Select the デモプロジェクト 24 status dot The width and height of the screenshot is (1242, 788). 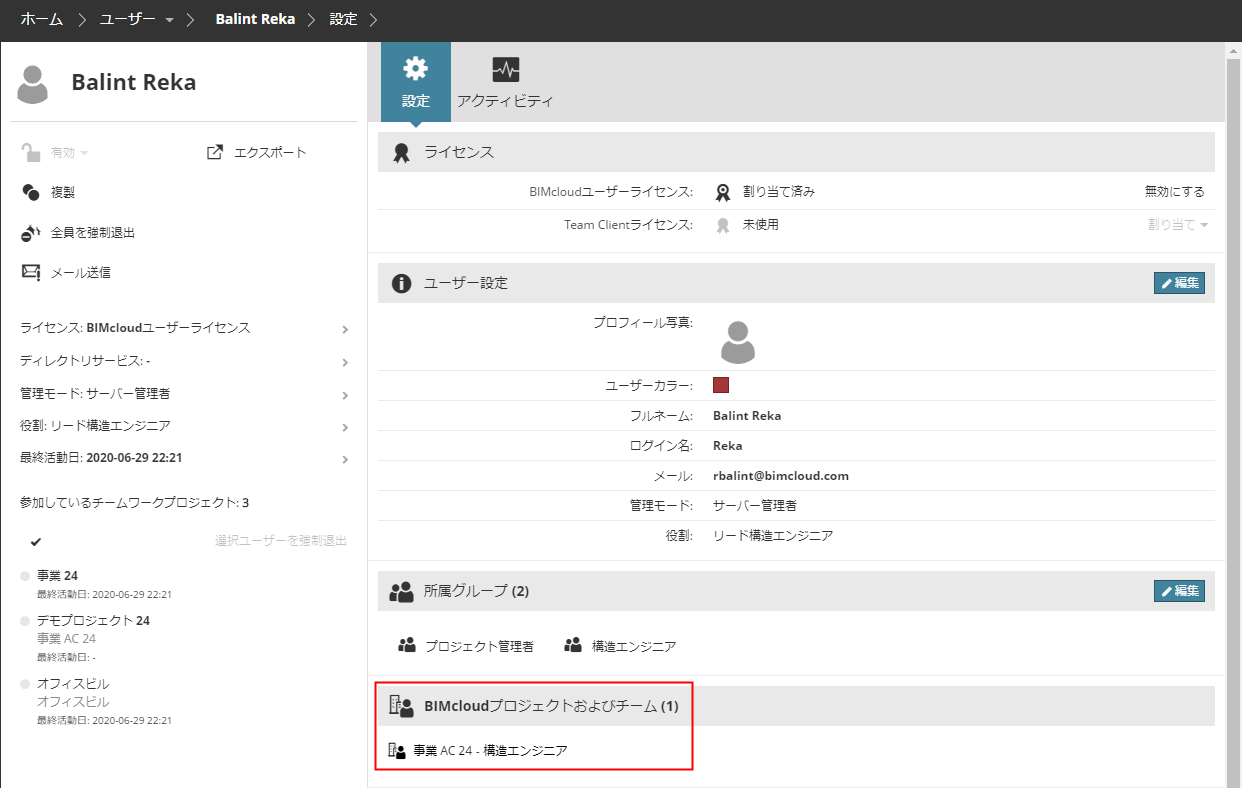pyautogui.click(x=25, y=621)
